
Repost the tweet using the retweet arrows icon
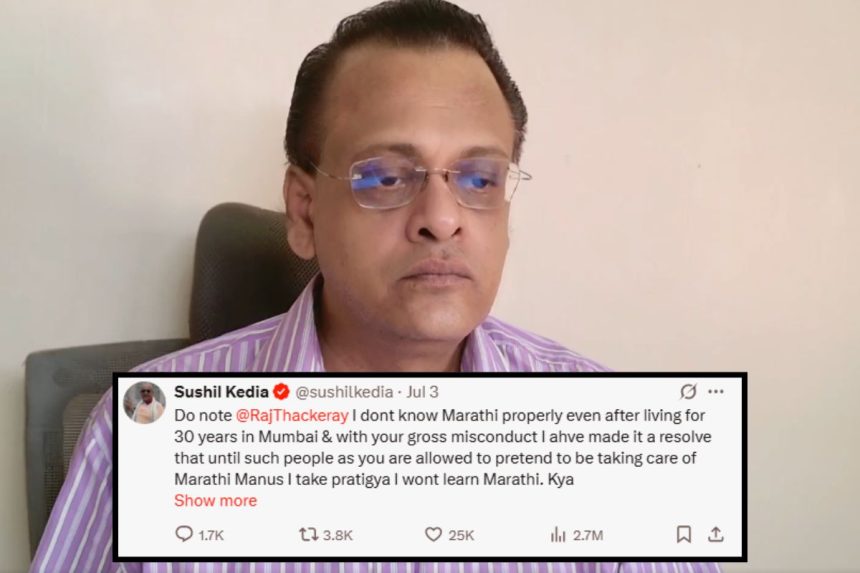pos(308,534)
